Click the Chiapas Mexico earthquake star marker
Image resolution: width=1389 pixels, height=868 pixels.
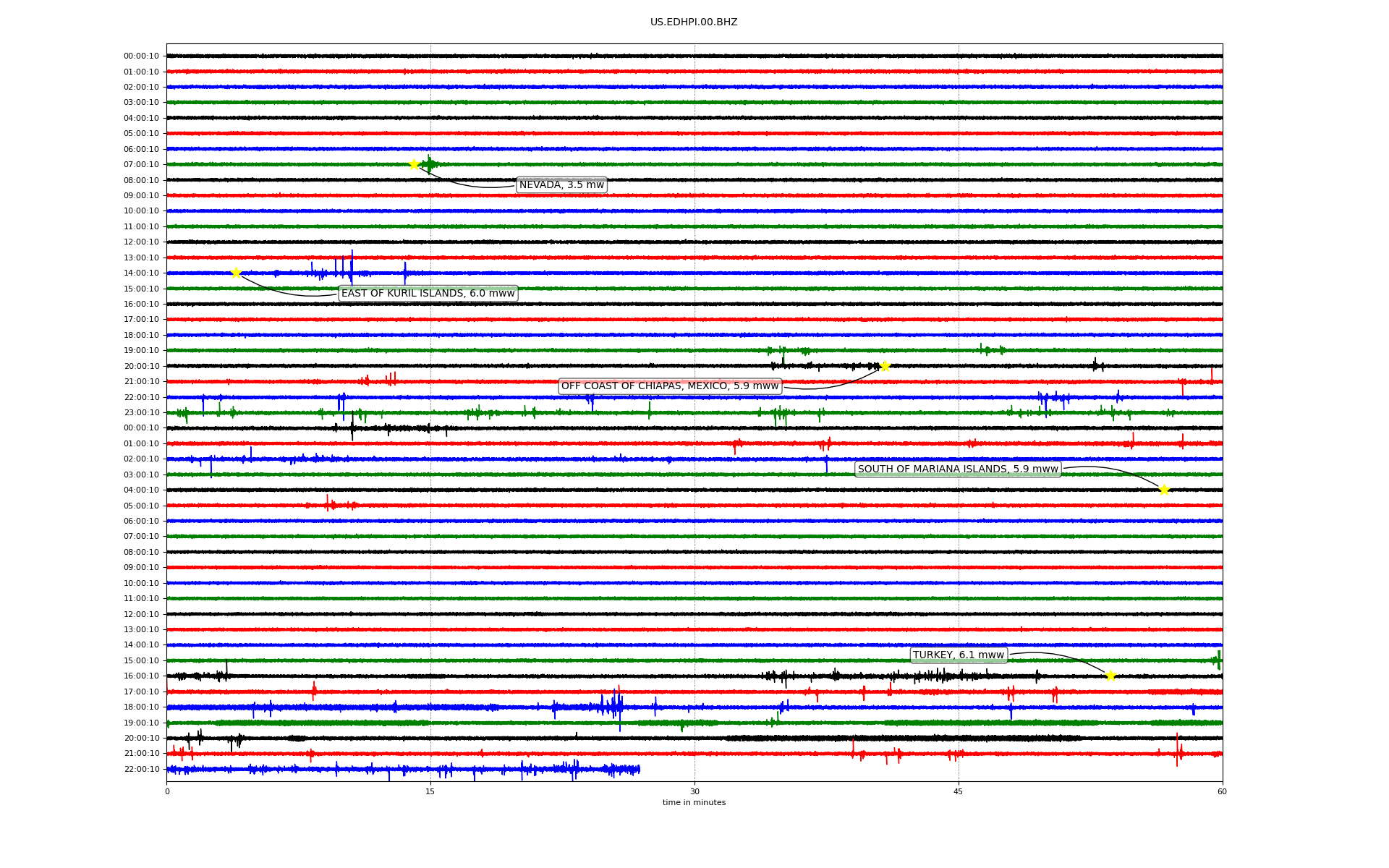point(884,366)
